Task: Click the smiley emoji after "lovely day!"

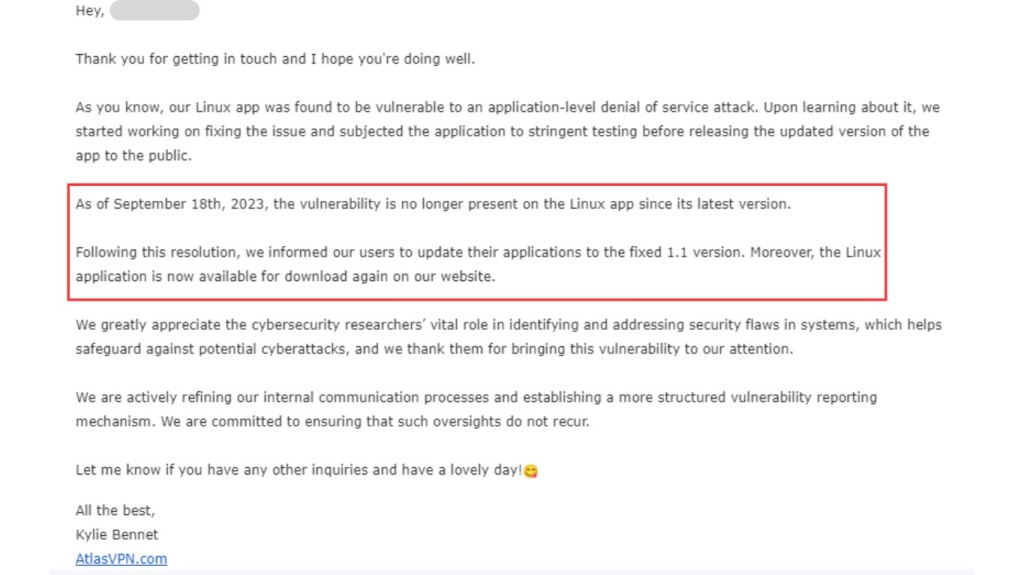Action: [x=531, y=471]
